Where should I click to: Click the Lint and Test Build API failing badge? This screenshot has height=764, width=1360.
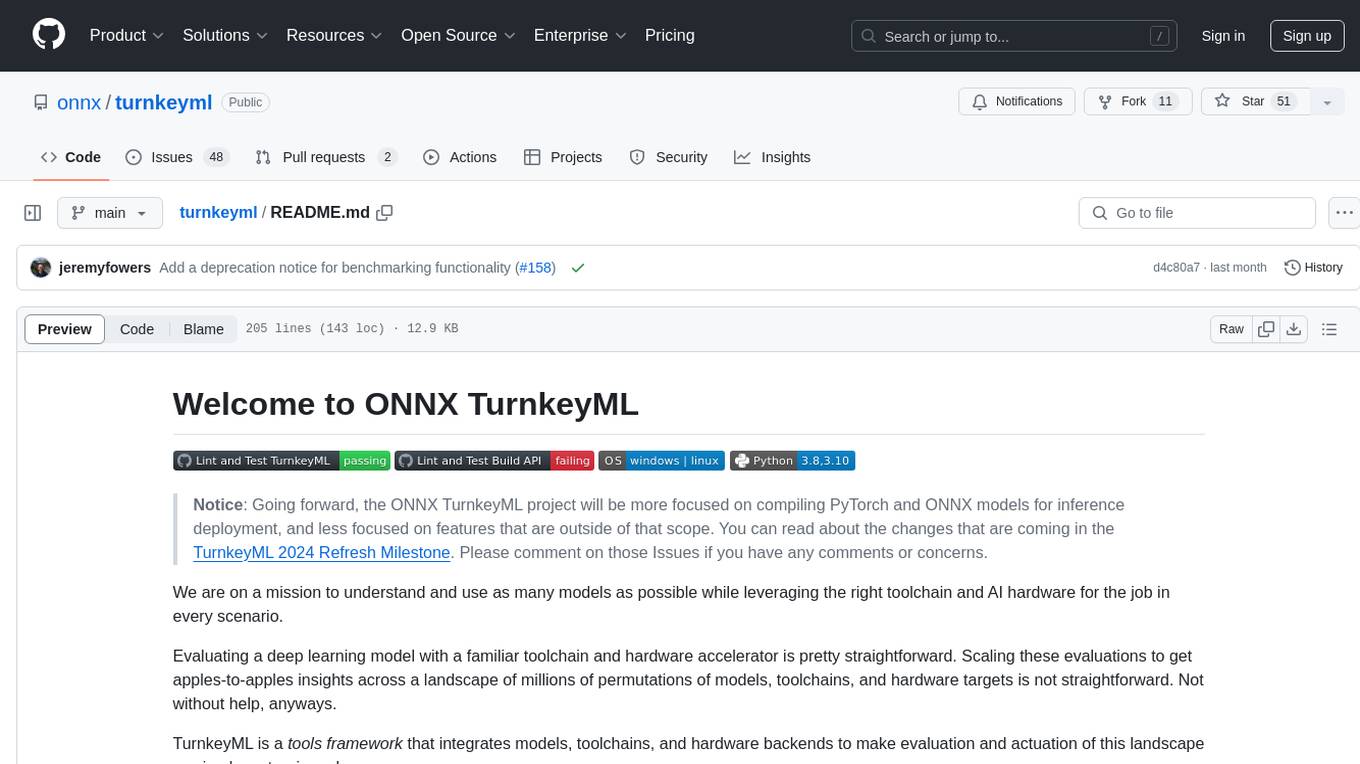494,460
